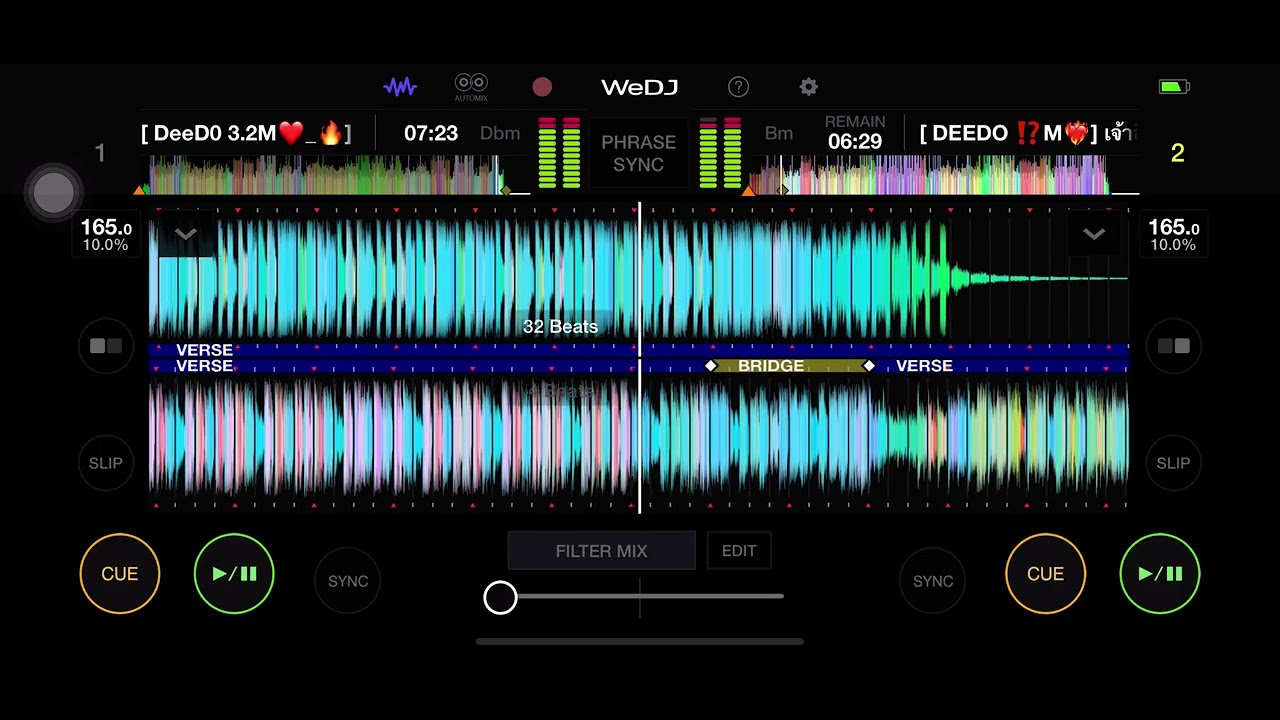Select deck number 2
Image resolution: width=1280 pixels, height=720 pixels.
tap(1177, 153)
